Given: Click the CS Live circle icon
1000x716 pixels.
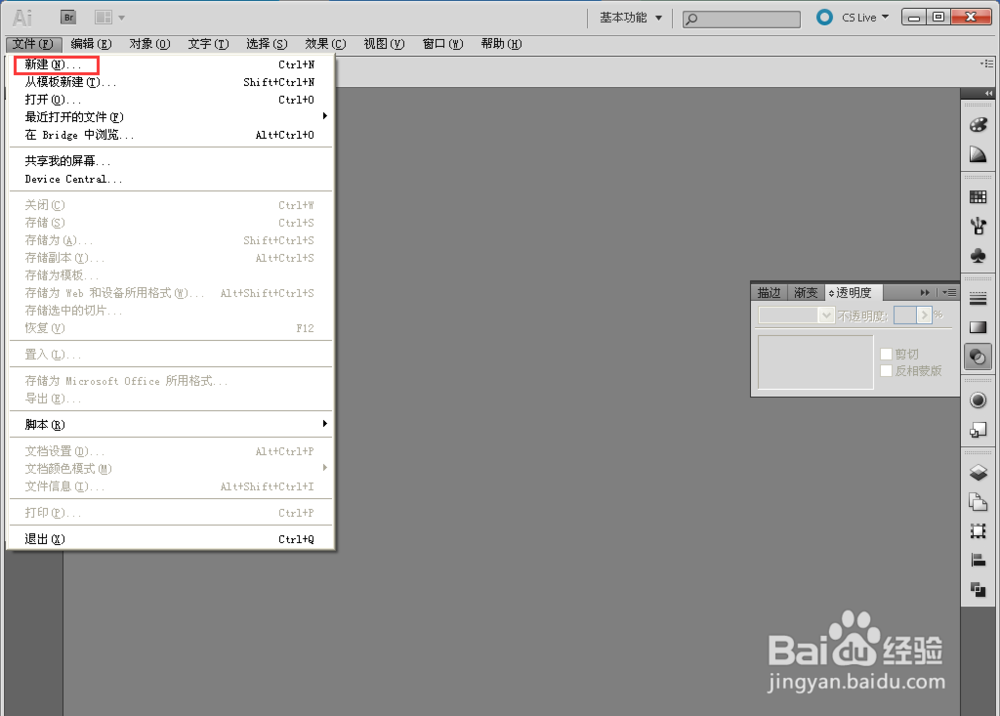Looking at the screenshot, I should click(x=824, y=17).
